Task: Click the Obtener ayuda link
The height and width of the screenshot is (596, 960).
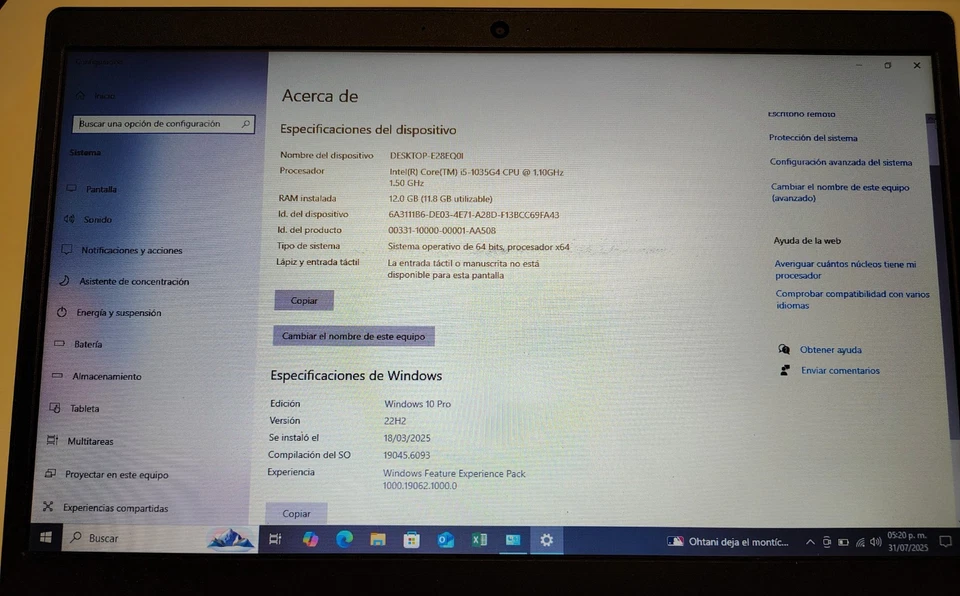Action: (x=830, y=350)
